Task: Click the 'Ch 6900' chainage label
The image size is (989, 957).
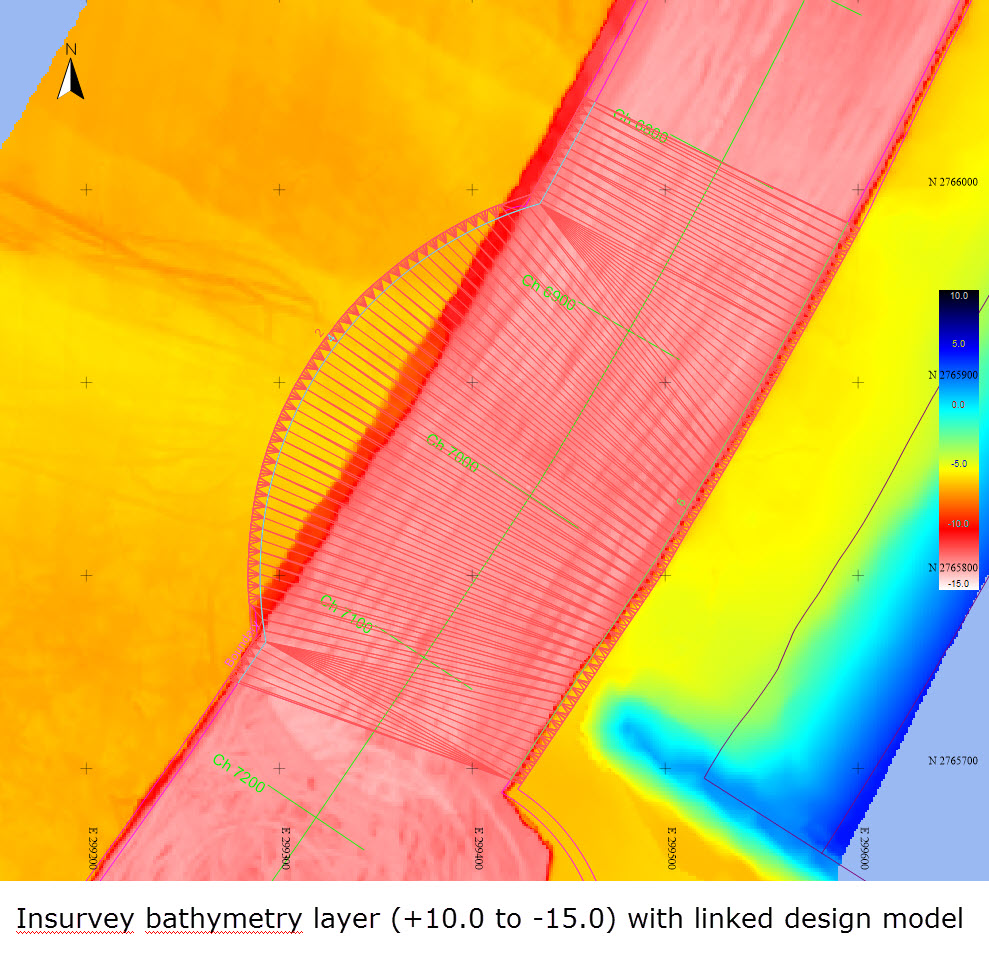Action: (x=549, y=293)
